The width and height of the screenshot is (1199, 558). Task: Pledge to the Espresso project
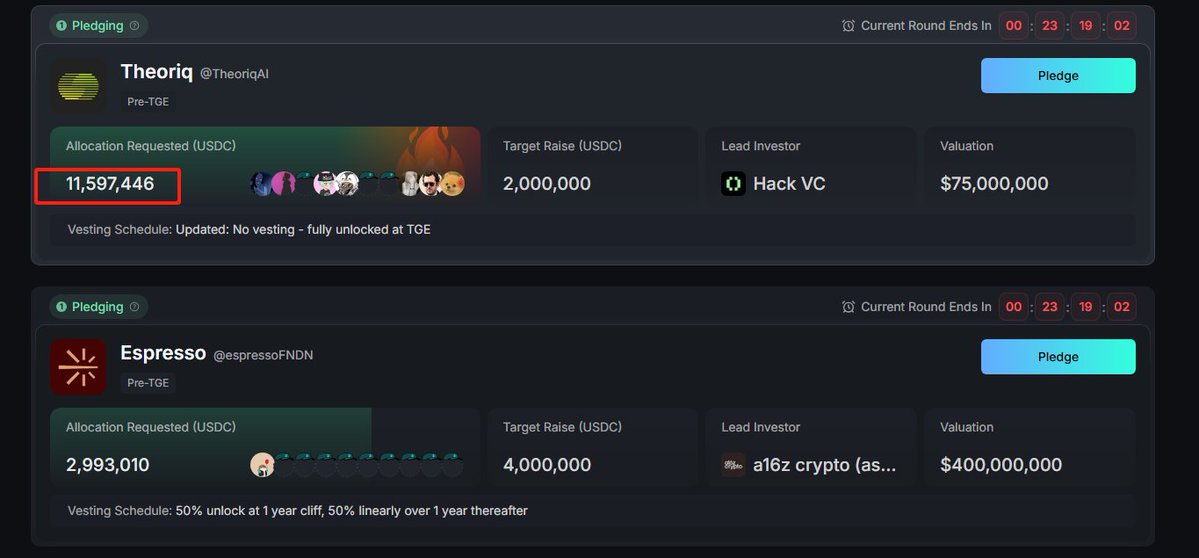[1058, 357]
